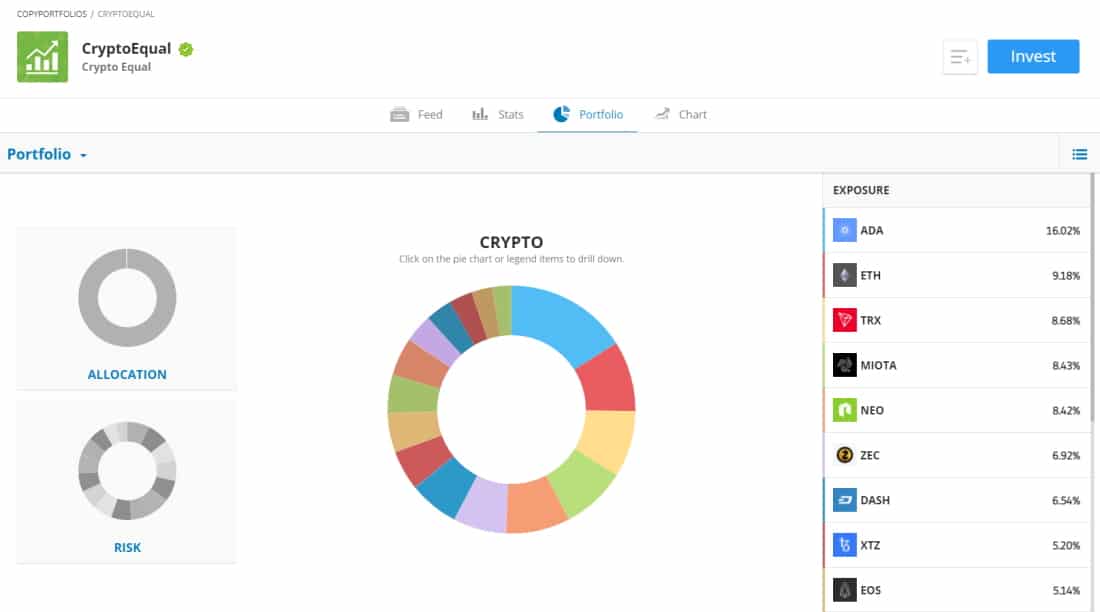Click MIOTA 8.43% exposure value
This screenshot has height=612, width=1100.
pyautogui.click(x=1066, y=365)
